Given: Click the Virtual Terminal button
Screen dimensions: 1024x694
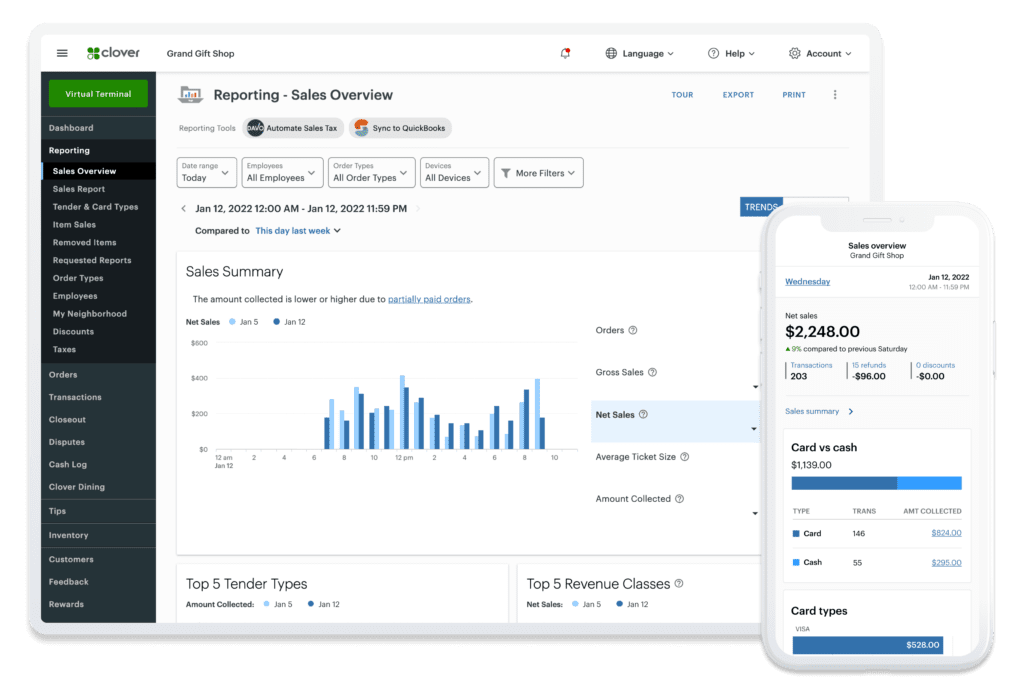Looking at the screenshot, I should [98, 94].
